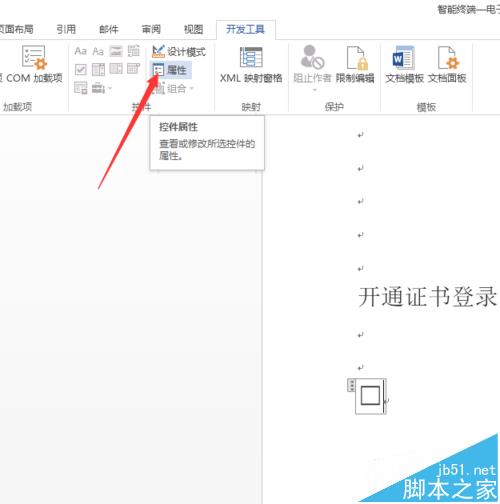Insert a repeating section content control

point(80,88)
